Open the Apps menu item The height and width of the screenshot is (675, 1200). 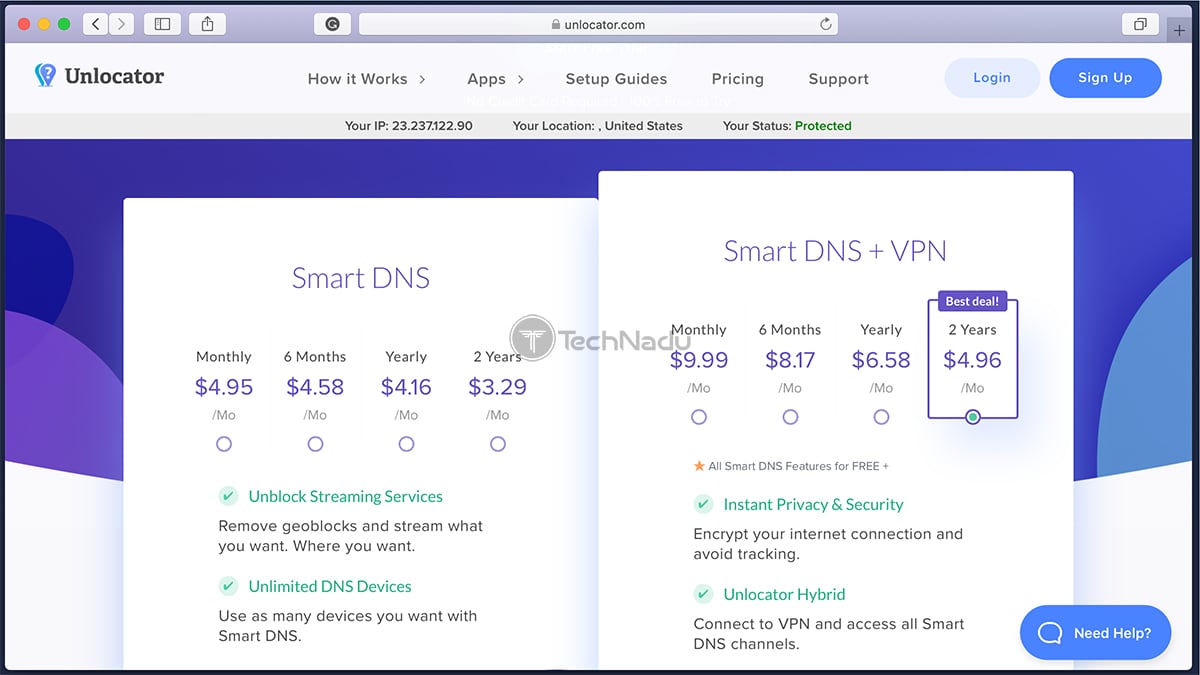coord(486,79)
